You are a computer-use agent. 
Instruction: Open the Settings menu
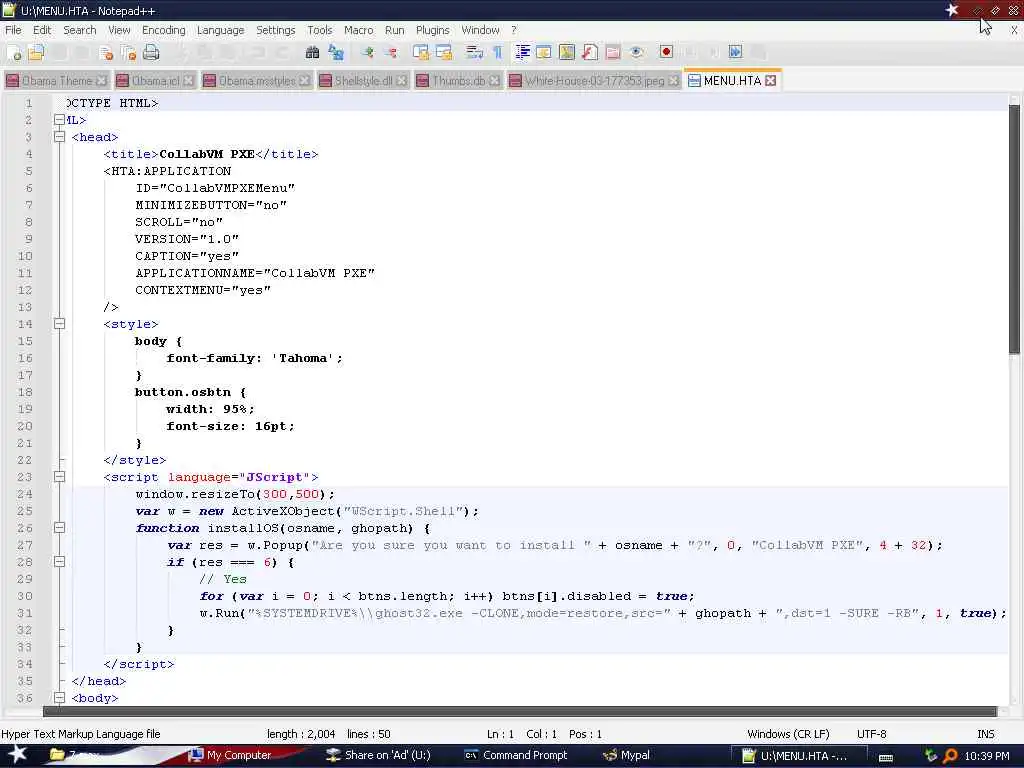[x=276, y=30]
